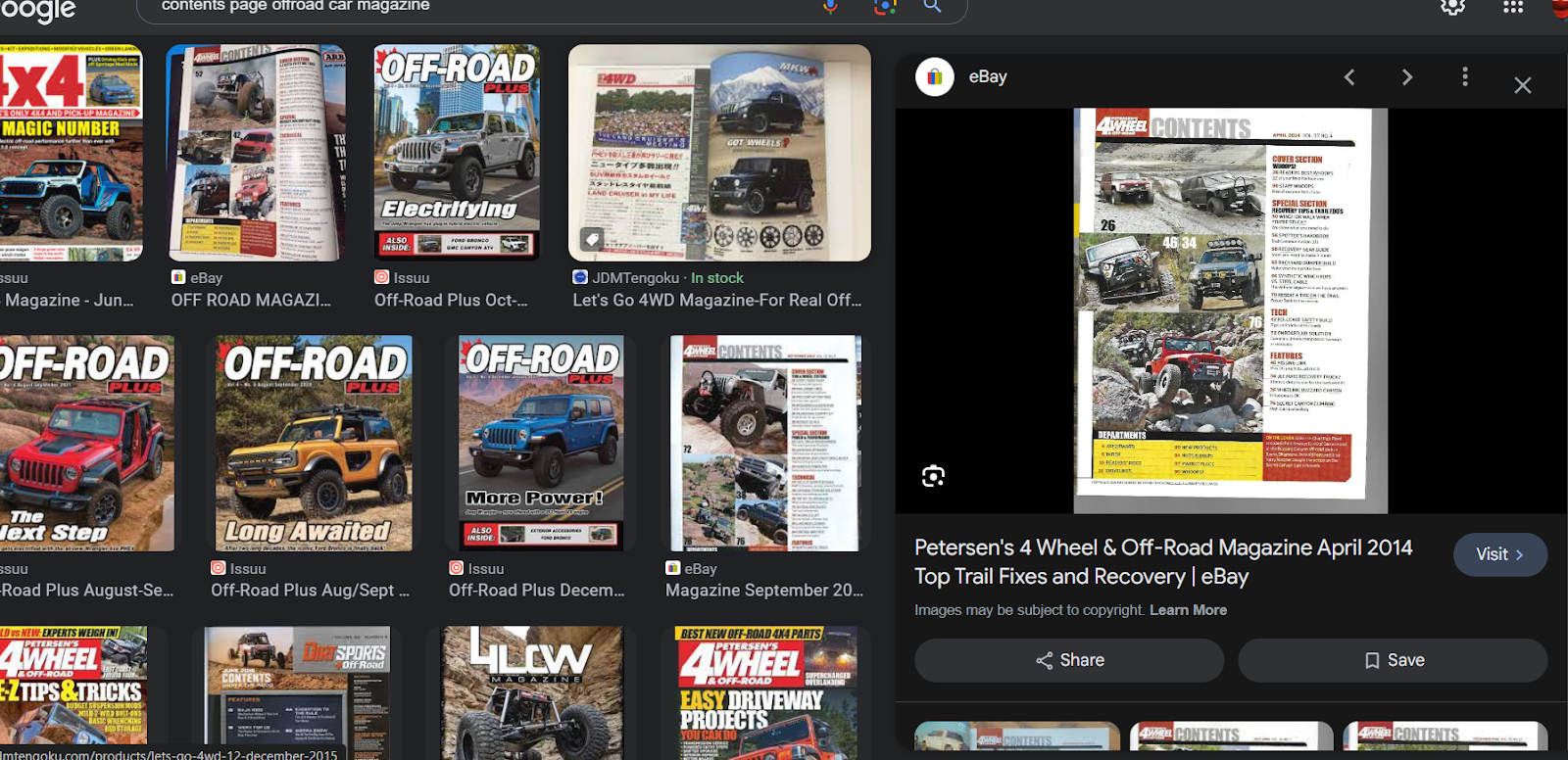The image size is (1568, 760).
Task: Click the Issuu label under More Power cover
Action: coord(486,569)
